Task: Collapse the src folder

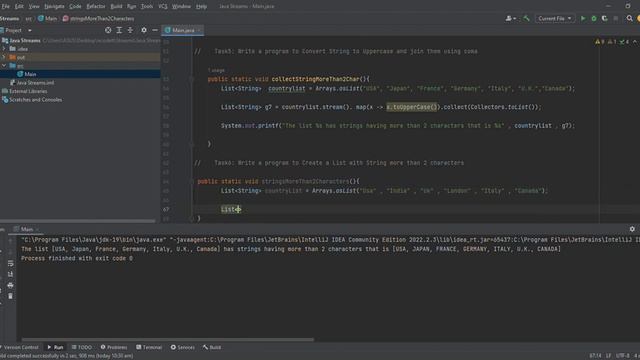Action: click(x=4, y=66)
